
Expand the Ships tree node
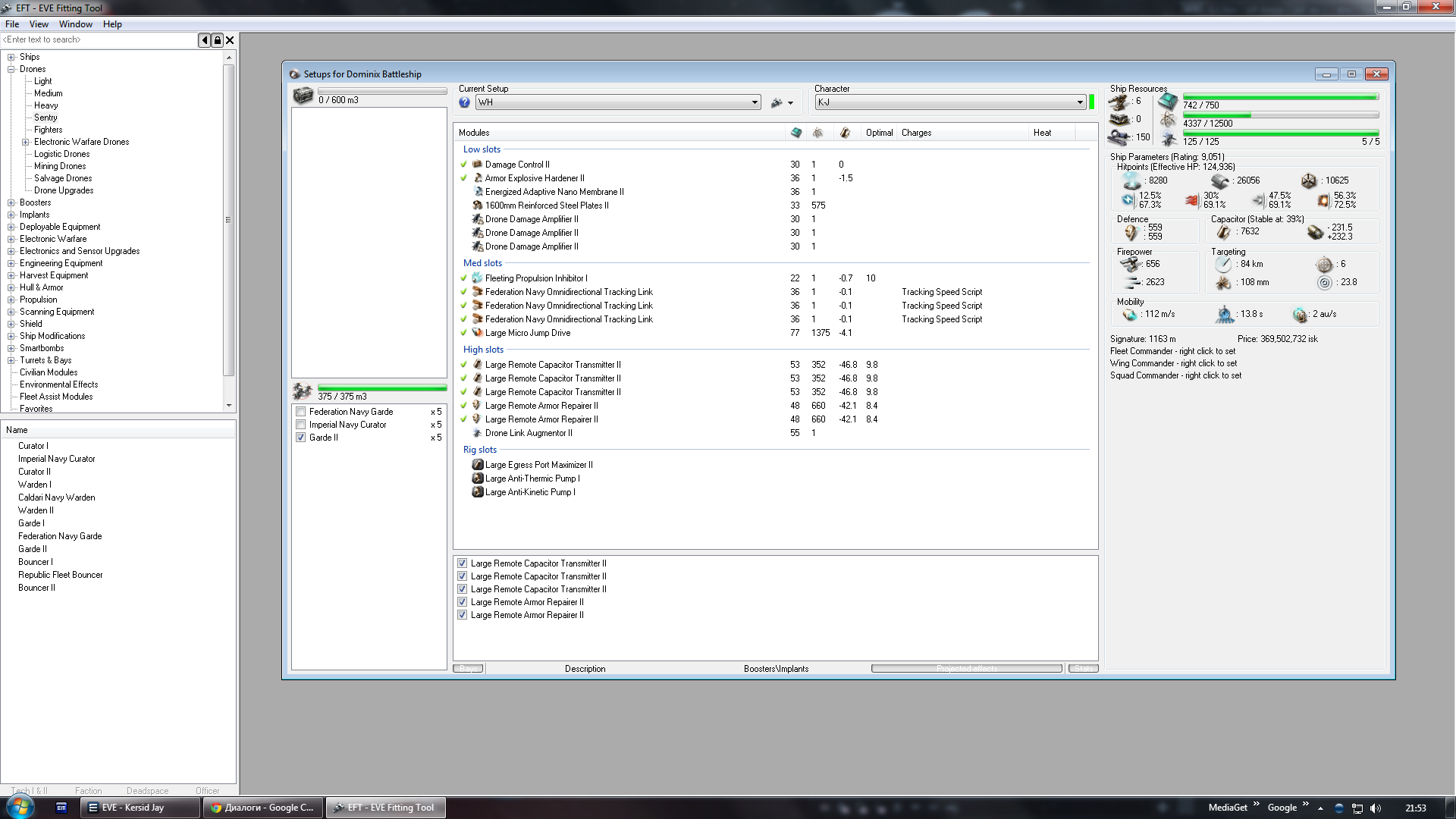pyautogui.click(x=11, y=57)
